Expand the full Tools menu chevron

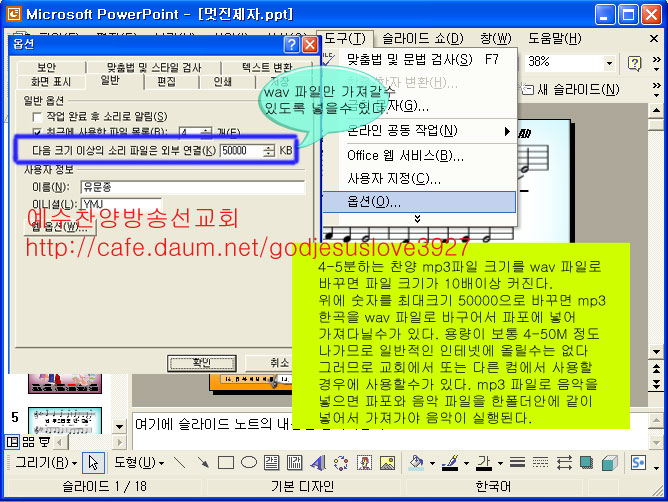(x=418, y=219)
